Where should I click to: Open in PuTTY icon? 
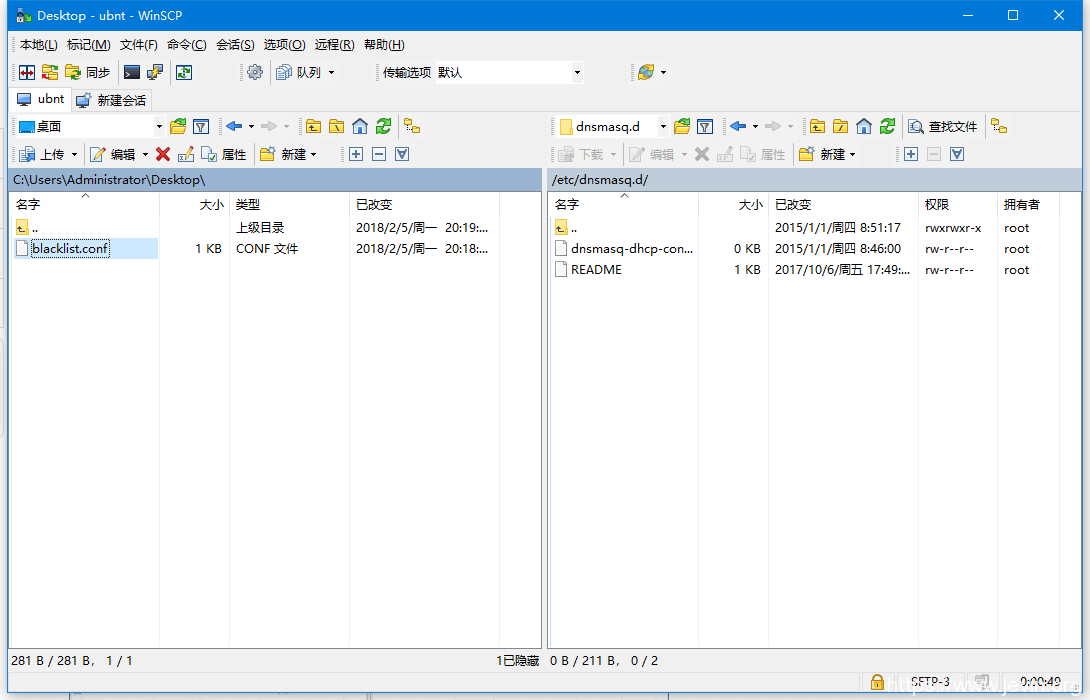coord(154,72)
